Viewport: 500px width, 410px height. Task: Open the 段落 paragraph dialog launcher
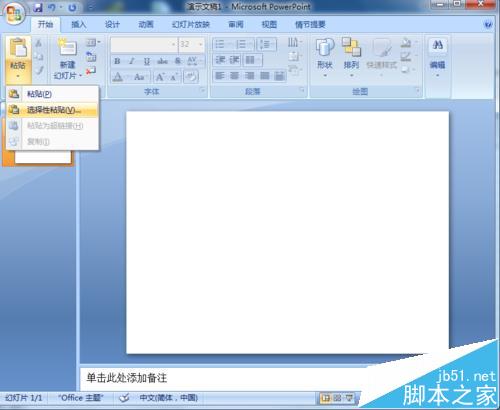(x=302, y=90)
